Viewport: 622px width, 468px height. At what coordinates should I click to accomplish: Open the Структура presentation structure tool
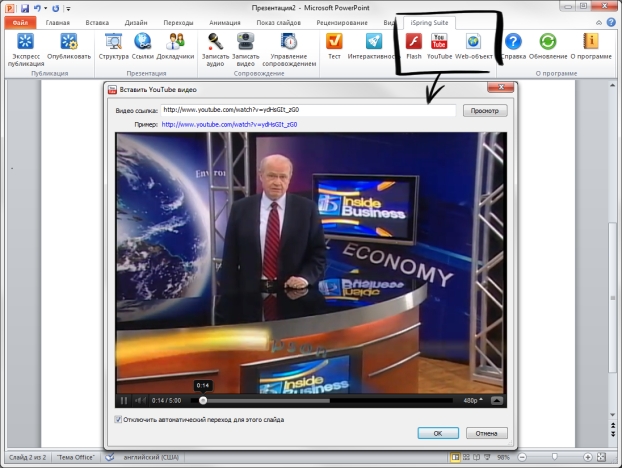pos(113,46)
